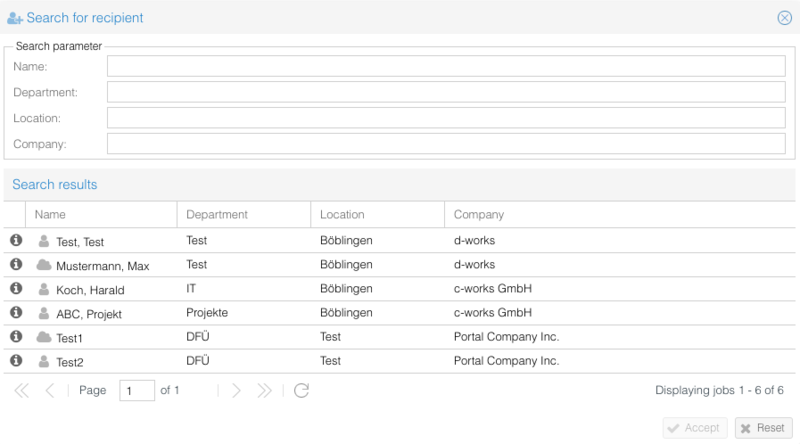The image size is (800, 444).
Task: Click the page number box
Action: (x=137, y=391)
